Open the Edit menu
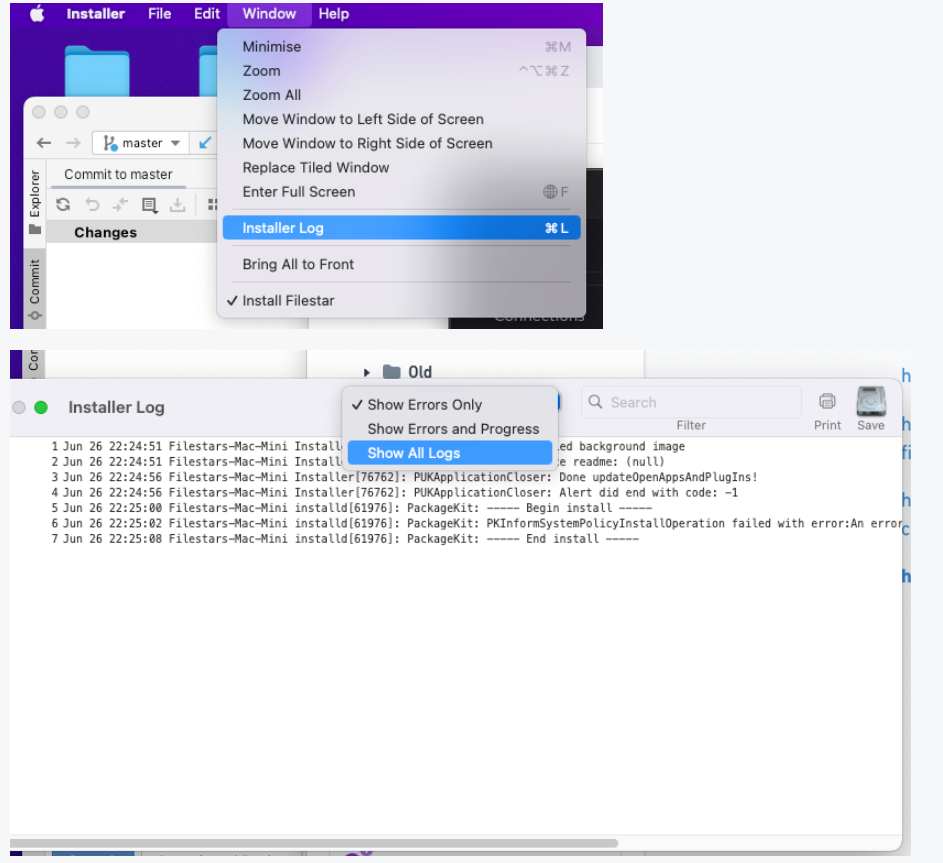This screenshot has height=863, width=943. tap(207, 14)
